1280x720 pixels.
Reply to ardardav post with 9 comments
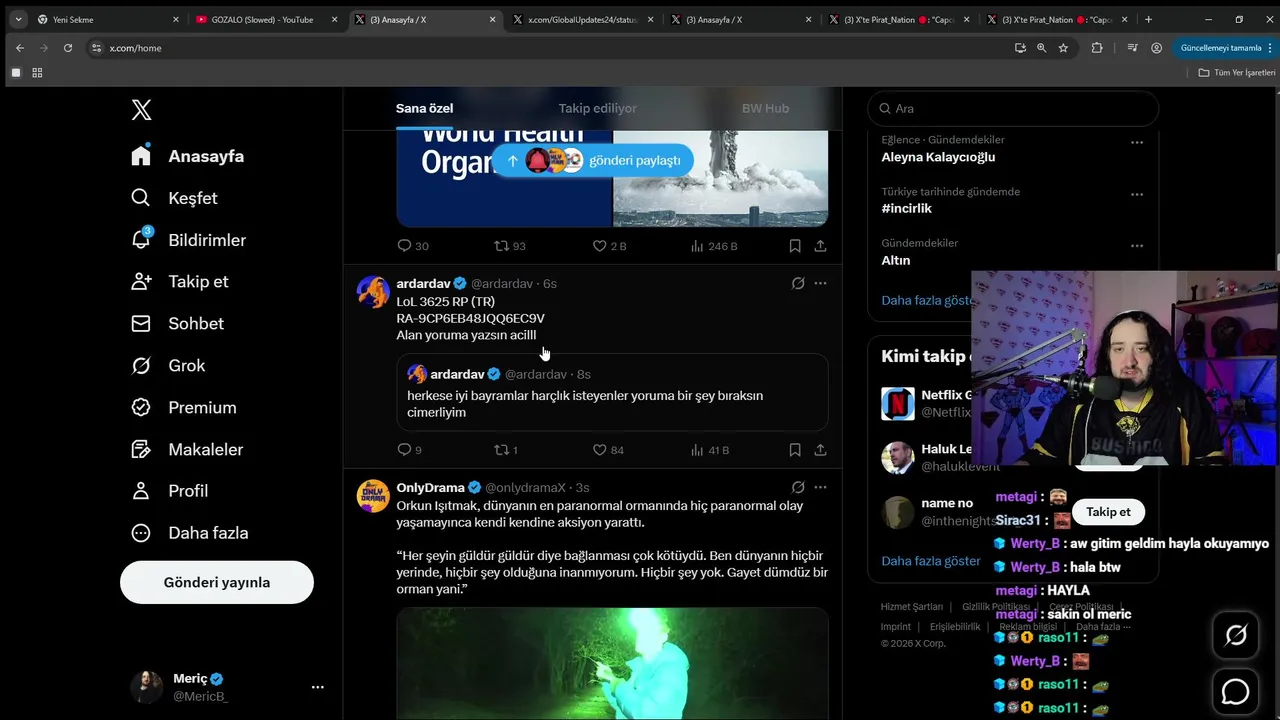point(410,450)
